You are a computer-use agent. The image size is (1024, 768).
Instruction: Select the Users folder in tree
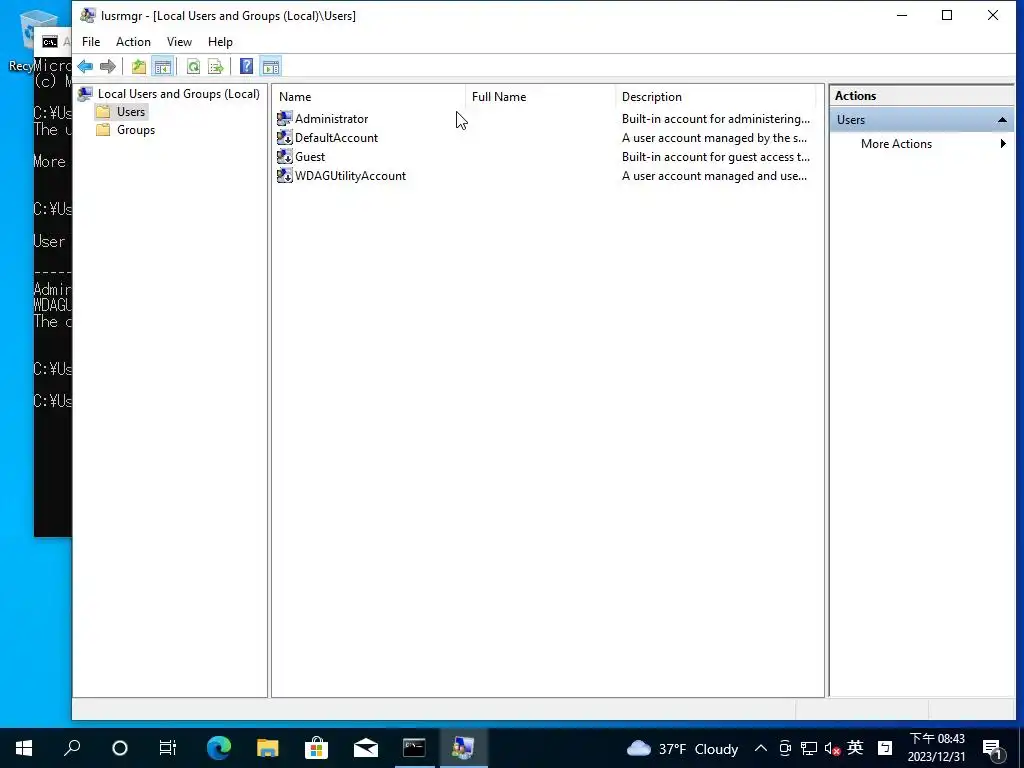131,112
